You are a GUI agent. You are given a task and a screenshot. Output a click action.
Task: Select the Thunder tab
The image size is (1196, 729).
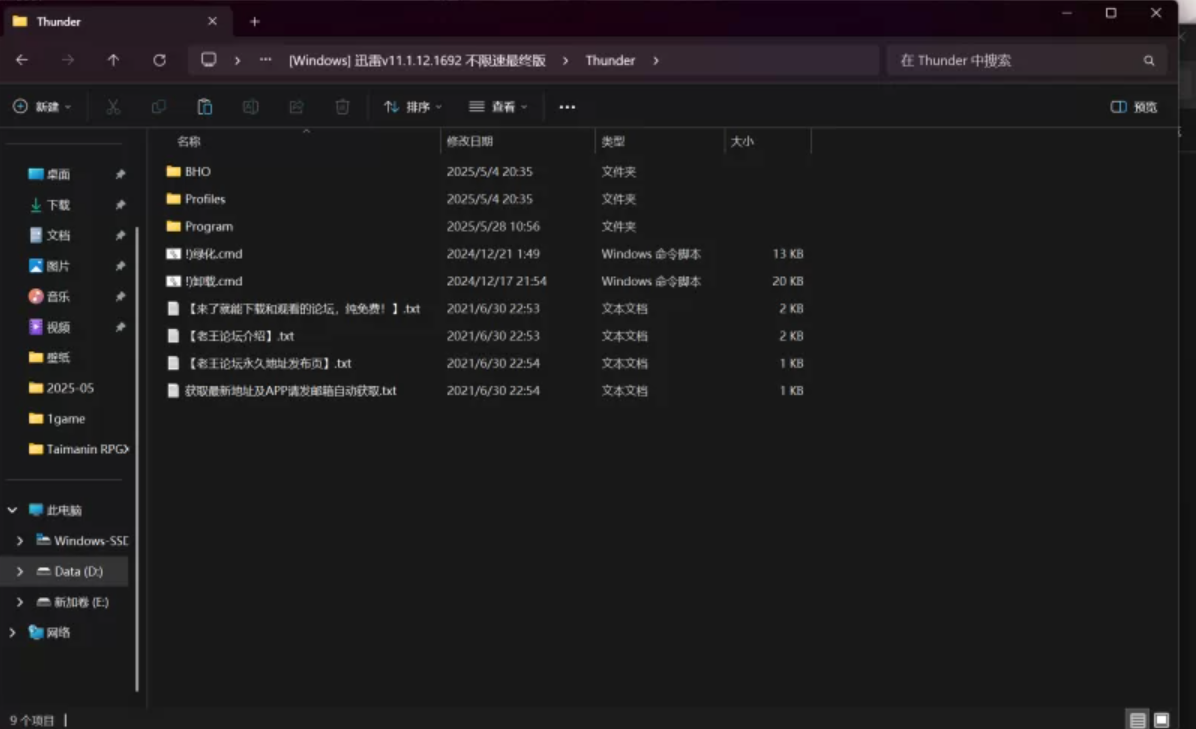point(116,21)
